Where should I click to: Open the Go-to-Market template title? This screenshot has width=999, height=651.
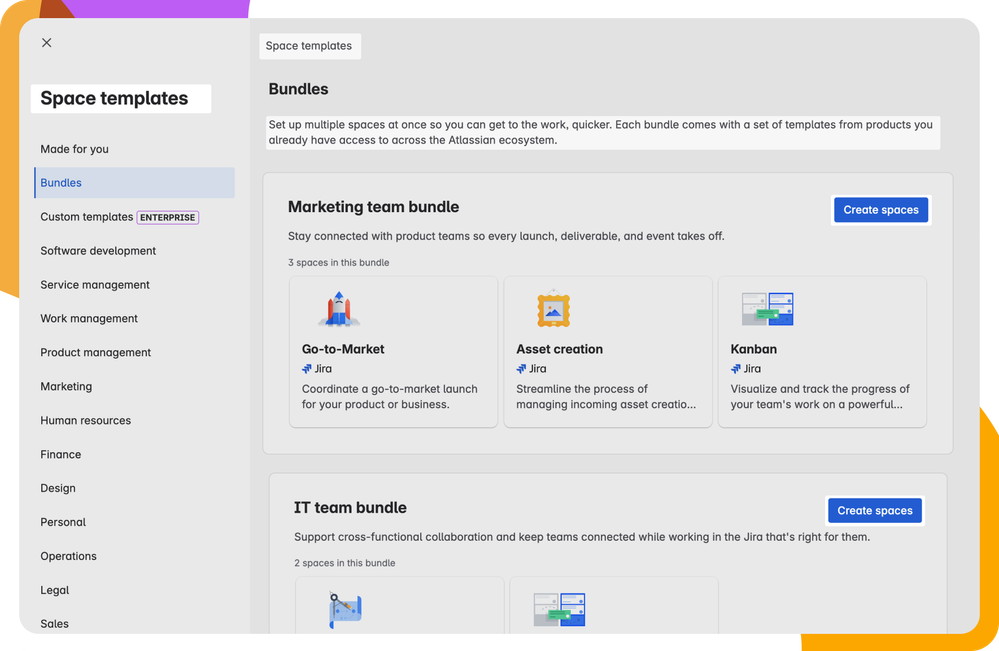click(x=343, y=349)
